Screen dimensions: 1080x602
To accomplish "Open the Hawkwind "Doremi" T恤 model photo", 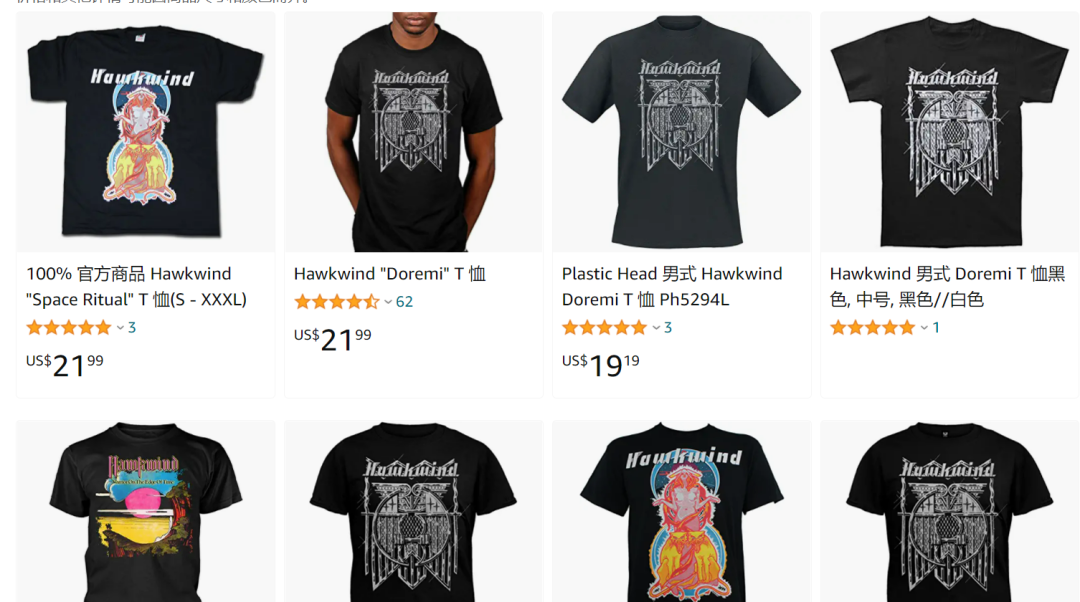I will tap(413, 132).
